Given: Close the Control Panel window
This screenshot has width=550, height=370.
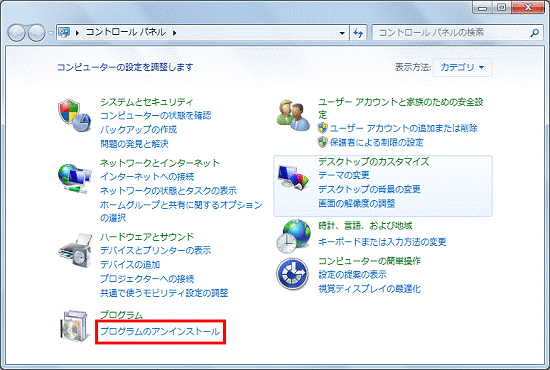Looking at the screenshot, I should (x=528, y=7).
